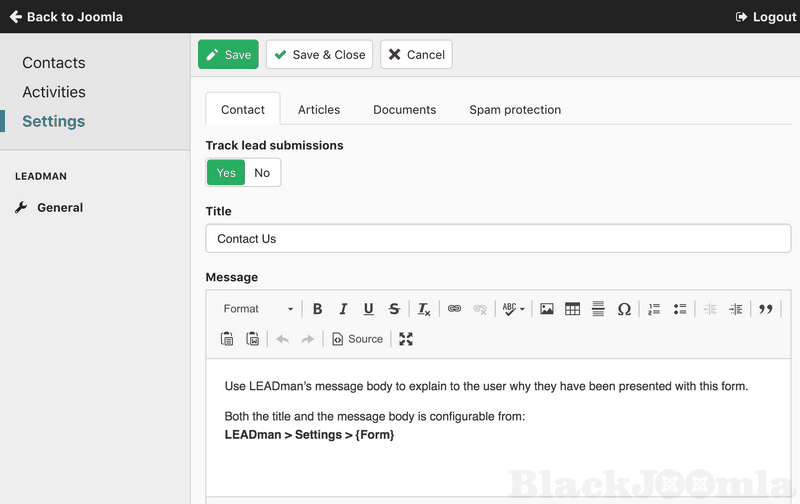800x504 pixels.
Task: Set Track lead submissions to No
Action: [x=262, y=173]
